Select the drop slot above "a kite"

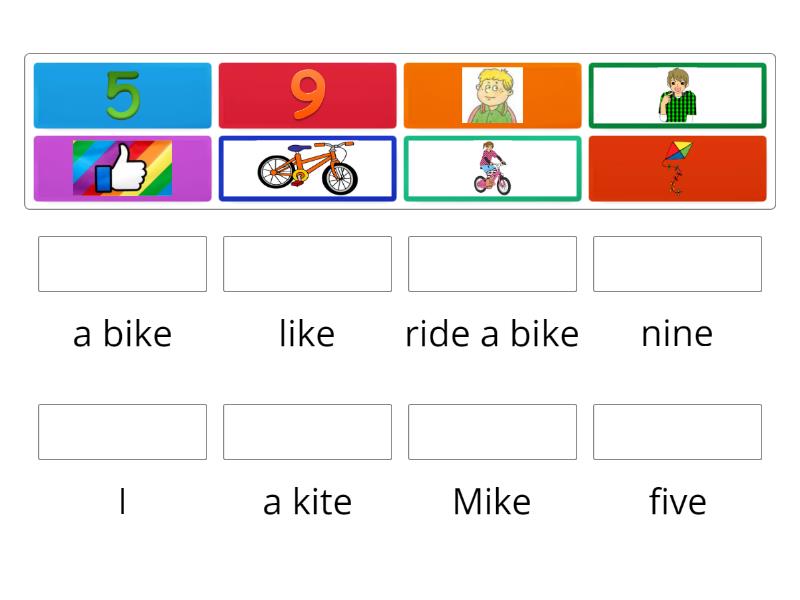click(x=307, y=432)
